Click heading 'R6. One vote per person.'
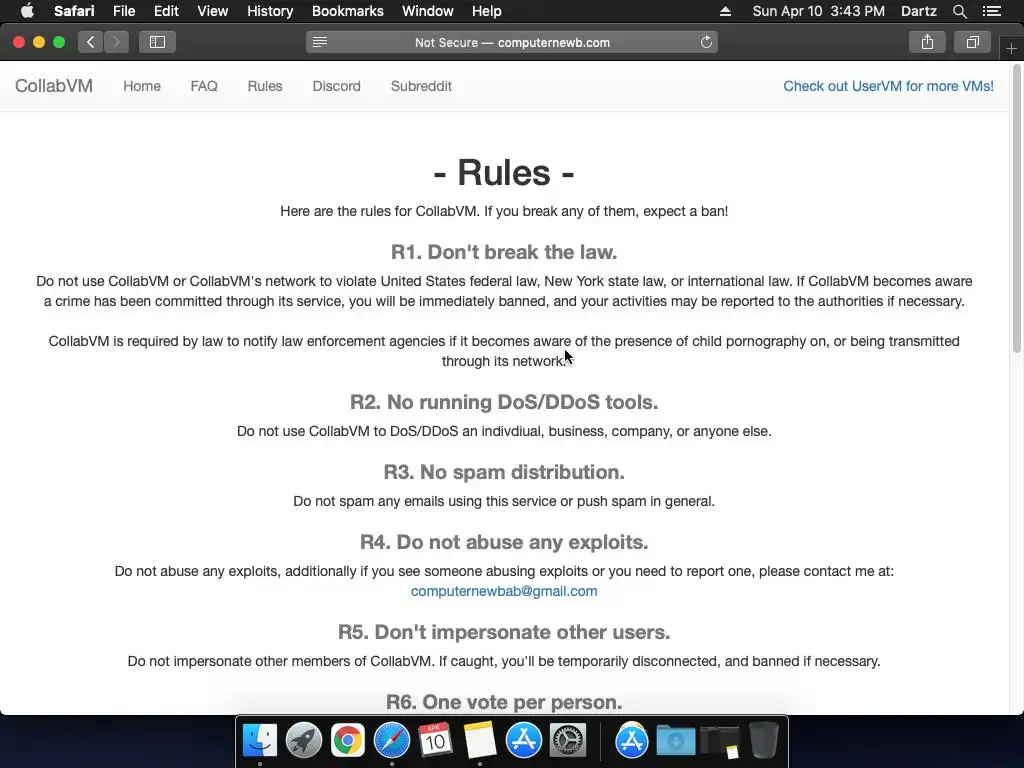Screen dimensions: 1024x768 tap(504, 702)
